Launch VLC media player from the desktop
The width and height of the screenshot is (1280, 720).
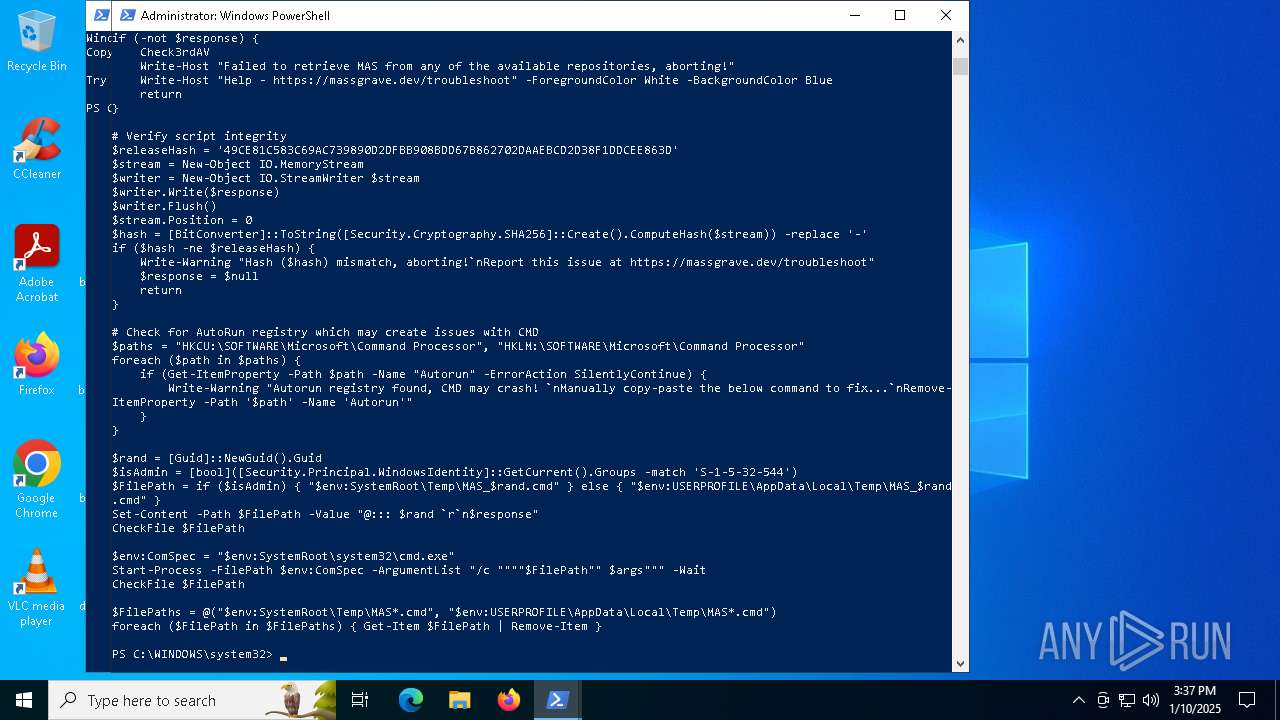[37, 588]
